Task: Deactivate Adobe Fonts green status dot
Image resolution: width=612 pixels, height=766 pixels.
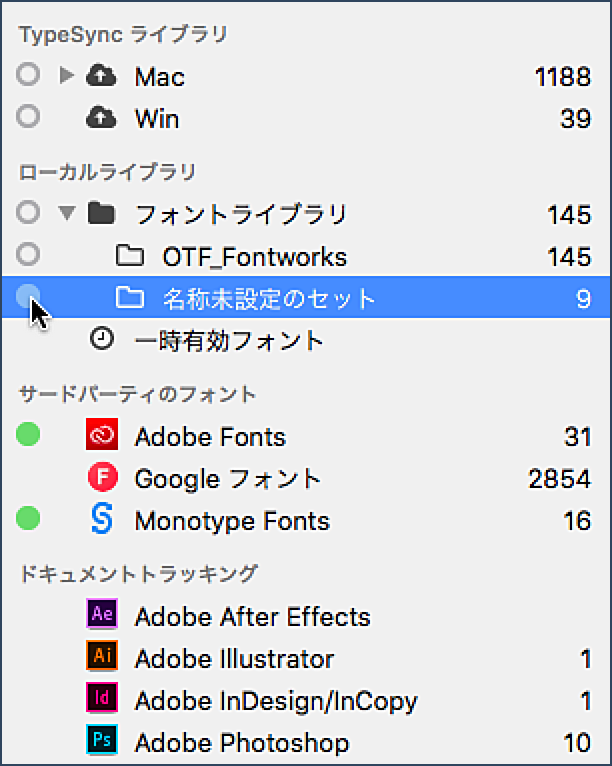Action: point(28,434)
